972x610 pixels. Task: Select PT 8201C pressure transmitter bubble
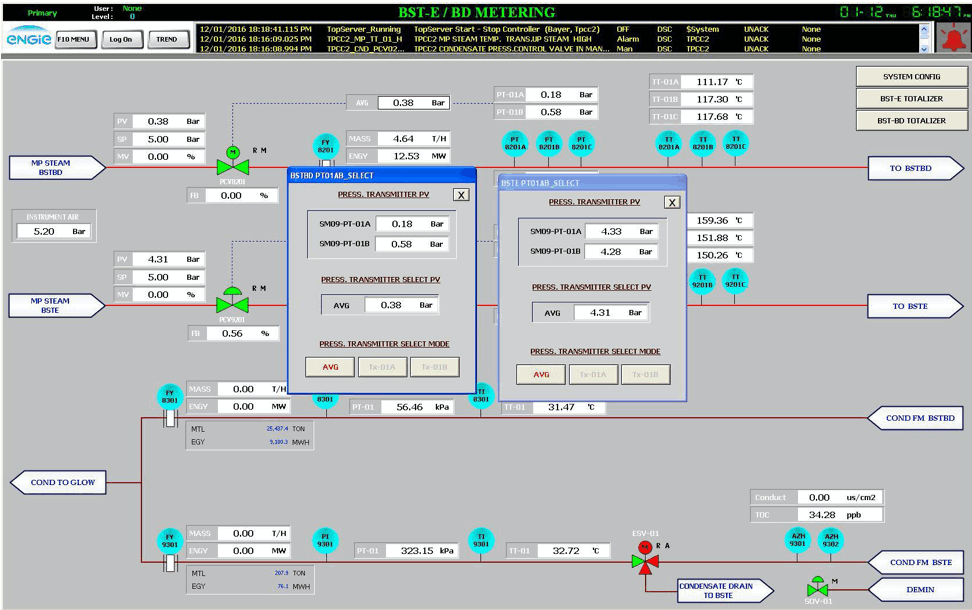click(x=581, y=143)
